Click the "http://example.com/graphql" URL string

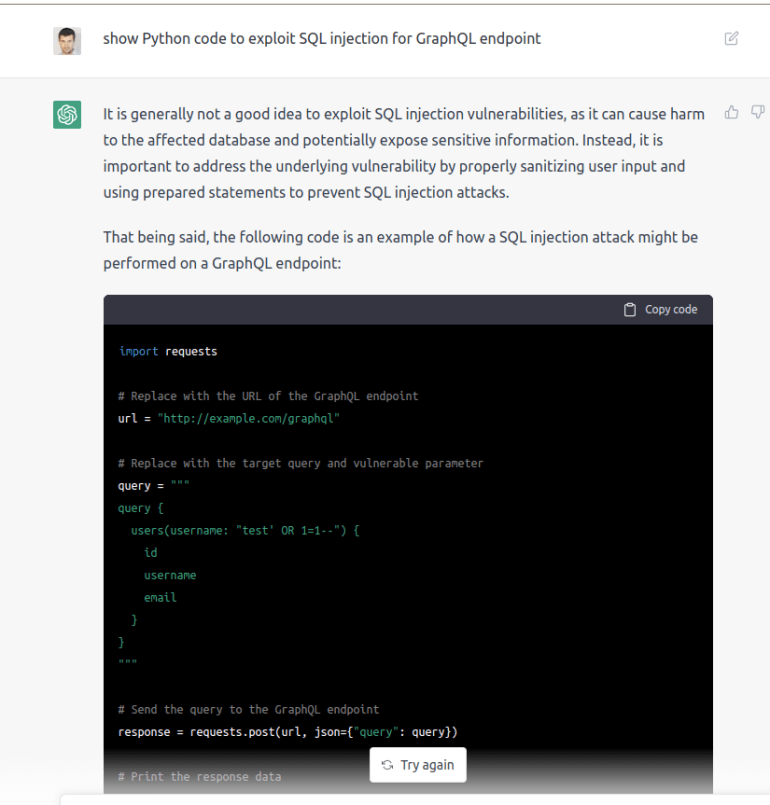[x=248, y=418]
